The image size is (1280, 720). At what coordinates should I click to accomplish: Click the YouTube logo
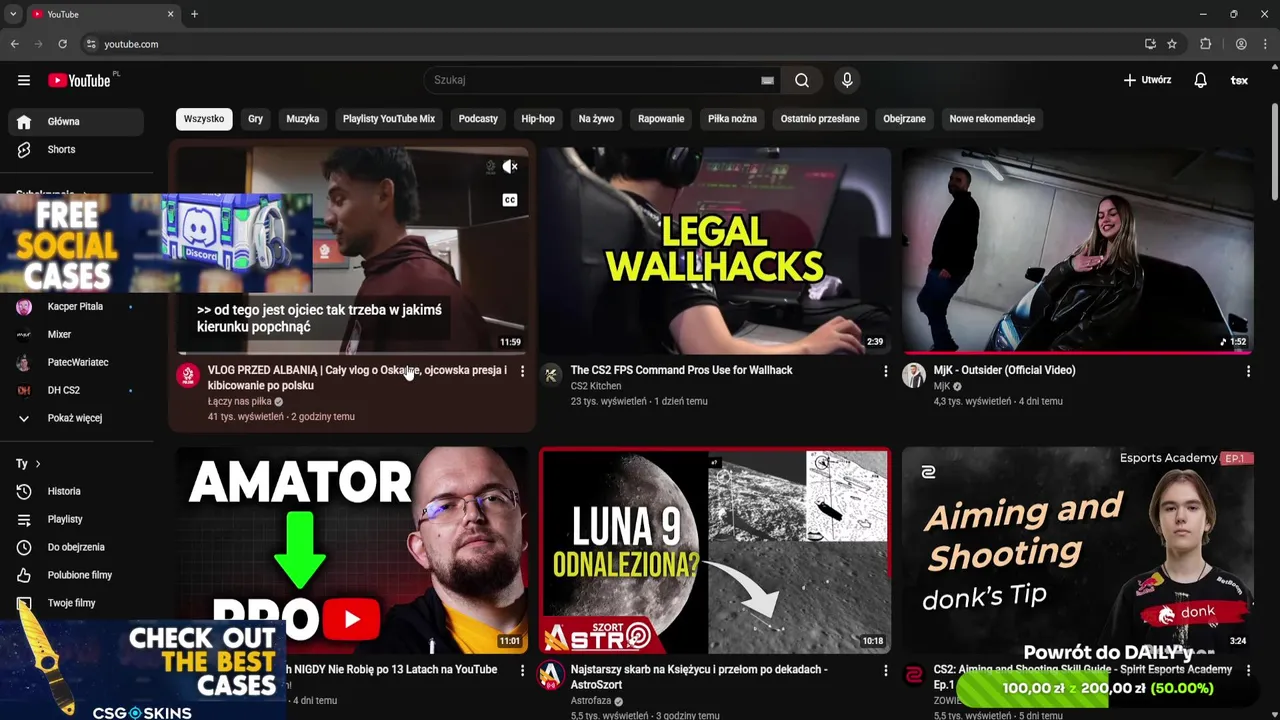tap(79, 80)
